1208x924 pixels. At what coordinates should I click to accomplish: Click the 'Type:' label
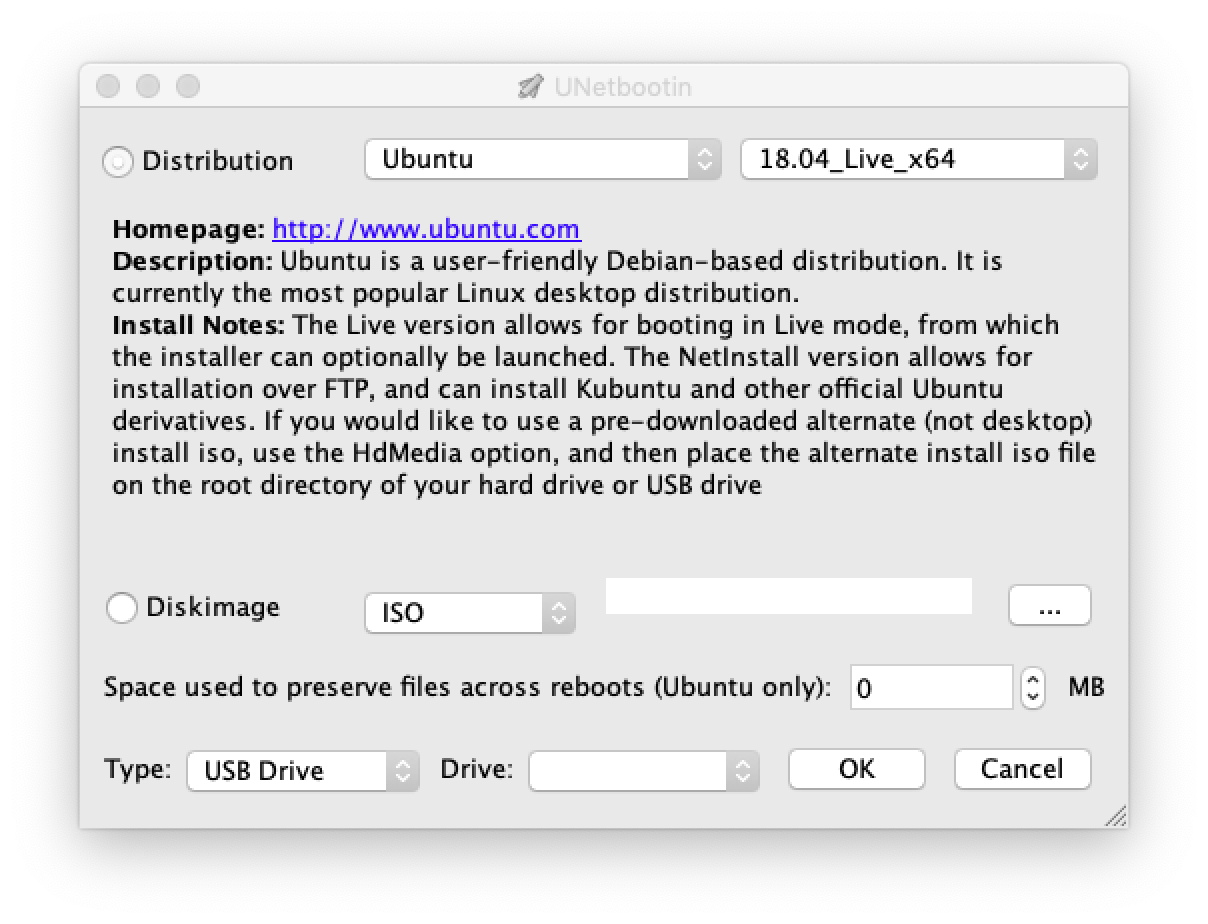pyautogui.click(x=138, y=770)
